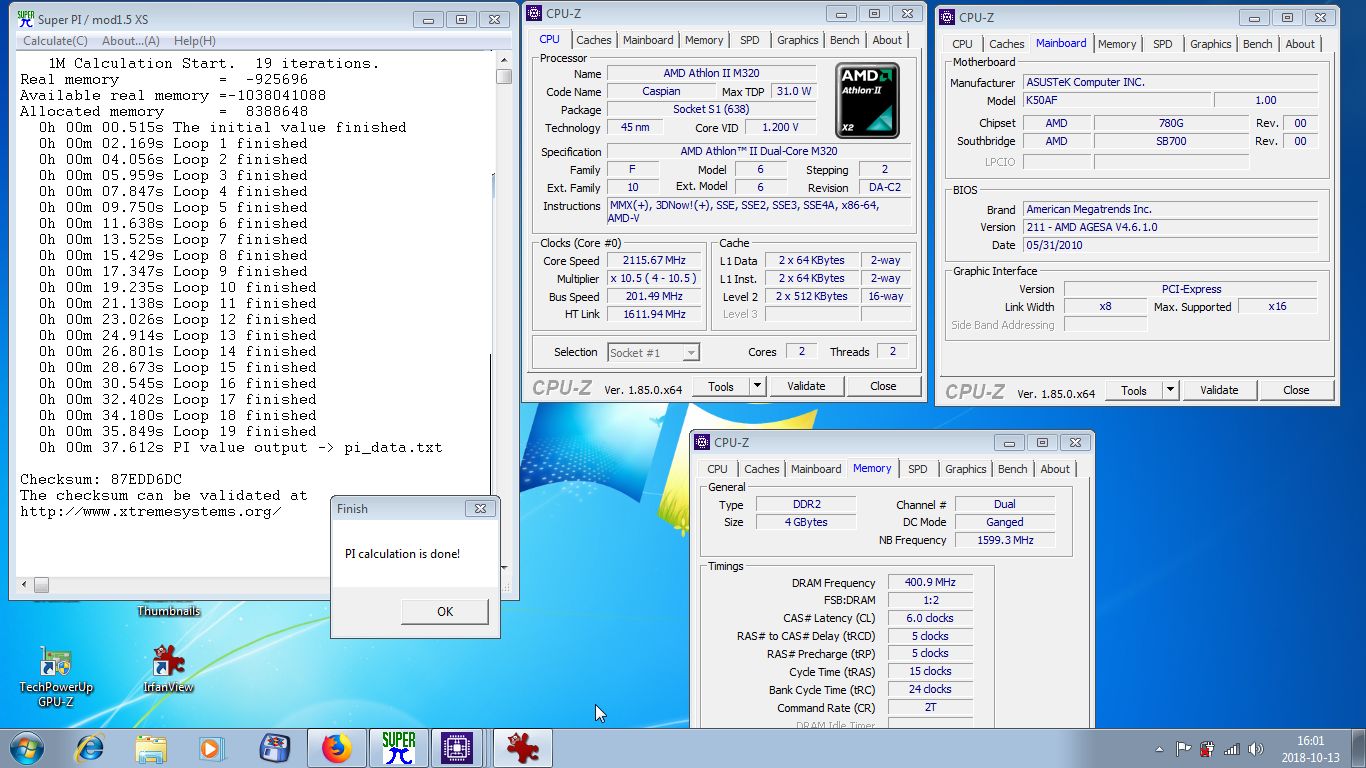Open the Help(H) menu in Super PI
Screen dimensions: 1366x768
195,41
